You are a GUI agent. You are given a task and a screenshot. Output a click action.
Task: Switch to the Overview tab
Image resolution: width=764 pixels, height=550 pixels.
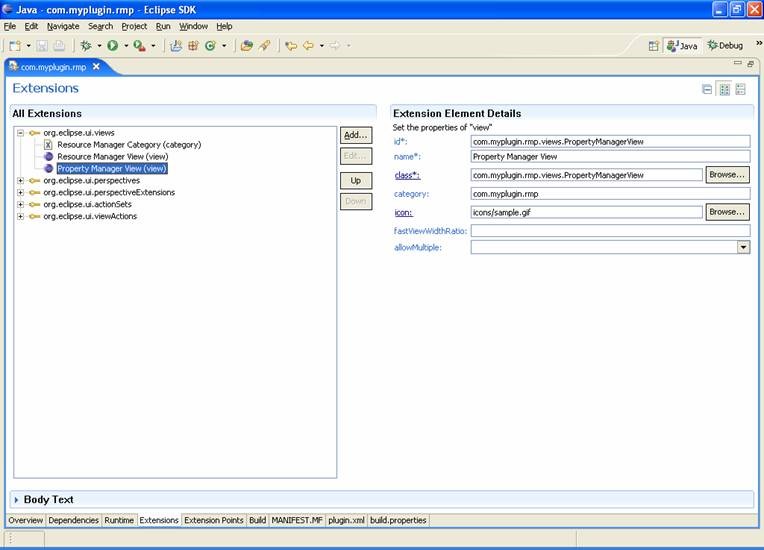click(x=26, y=520)
